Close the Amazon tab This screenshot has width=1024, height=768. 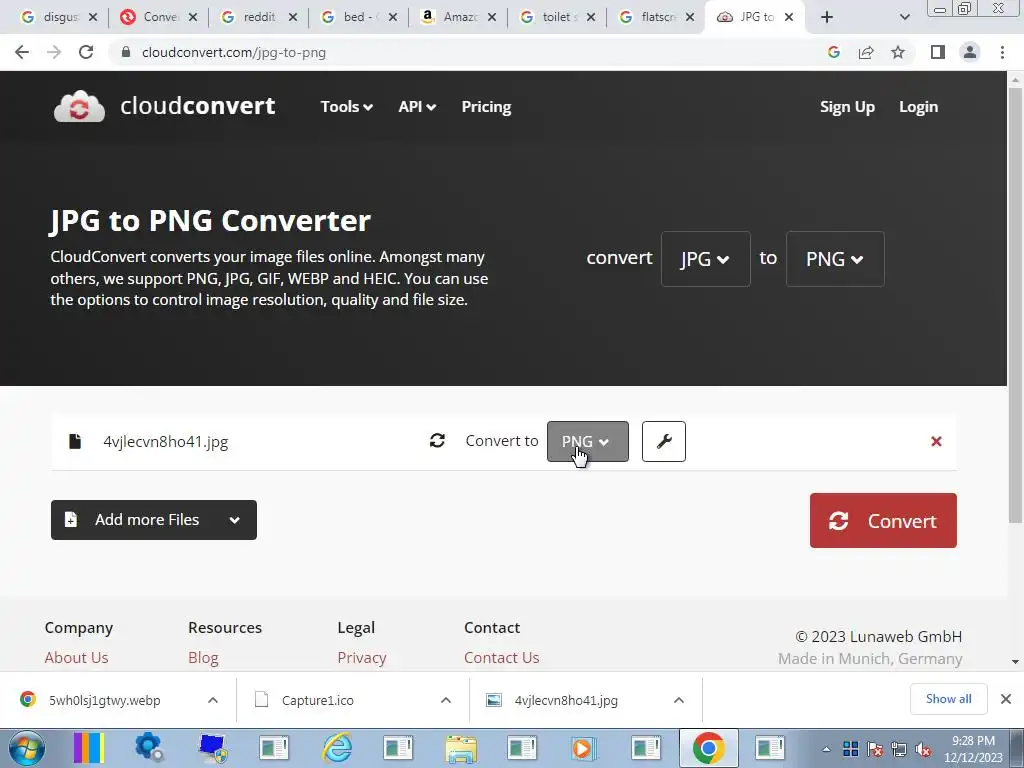click(x=492, y=17)
